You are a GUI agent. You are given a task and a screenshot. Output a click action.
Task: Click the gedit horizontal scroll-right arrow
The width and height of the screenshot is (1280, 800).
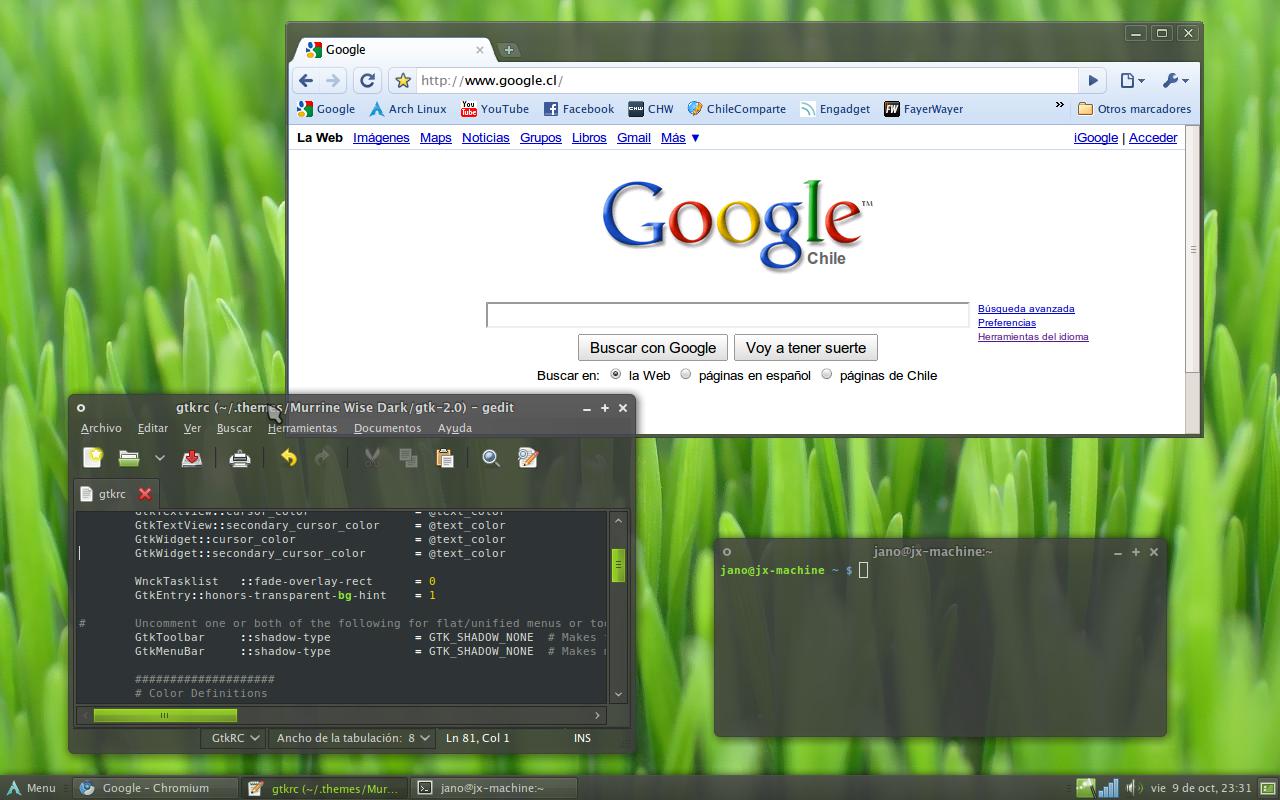(598, 715)
